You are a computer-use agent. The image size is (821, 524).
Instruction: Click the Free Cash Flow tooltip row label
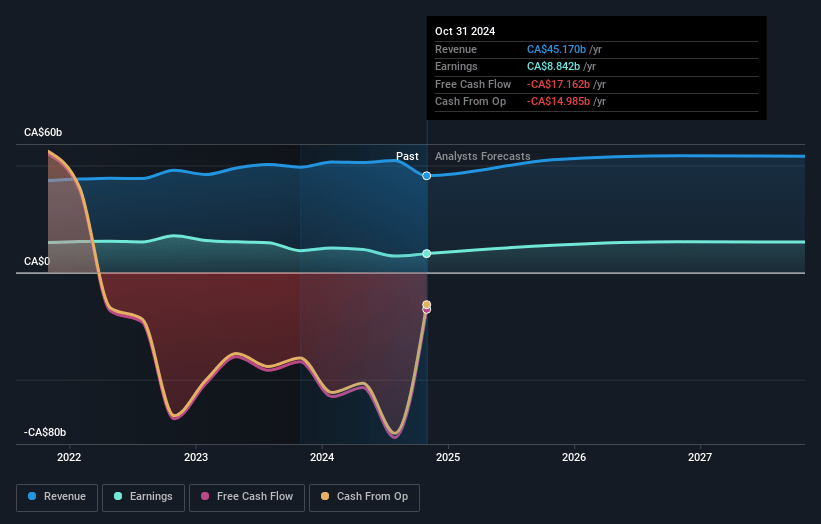[473, 84]
